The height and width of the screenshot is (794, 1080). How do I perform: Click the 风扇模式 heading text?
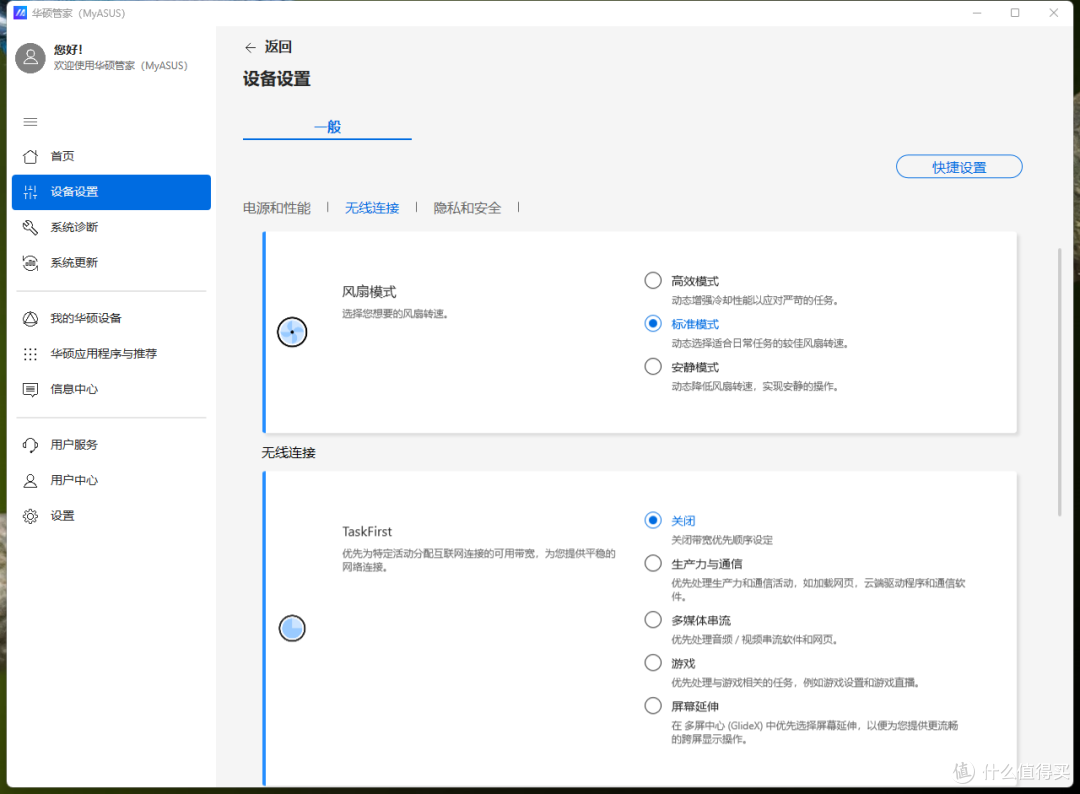pyautogui.click(x=369, y=292)
